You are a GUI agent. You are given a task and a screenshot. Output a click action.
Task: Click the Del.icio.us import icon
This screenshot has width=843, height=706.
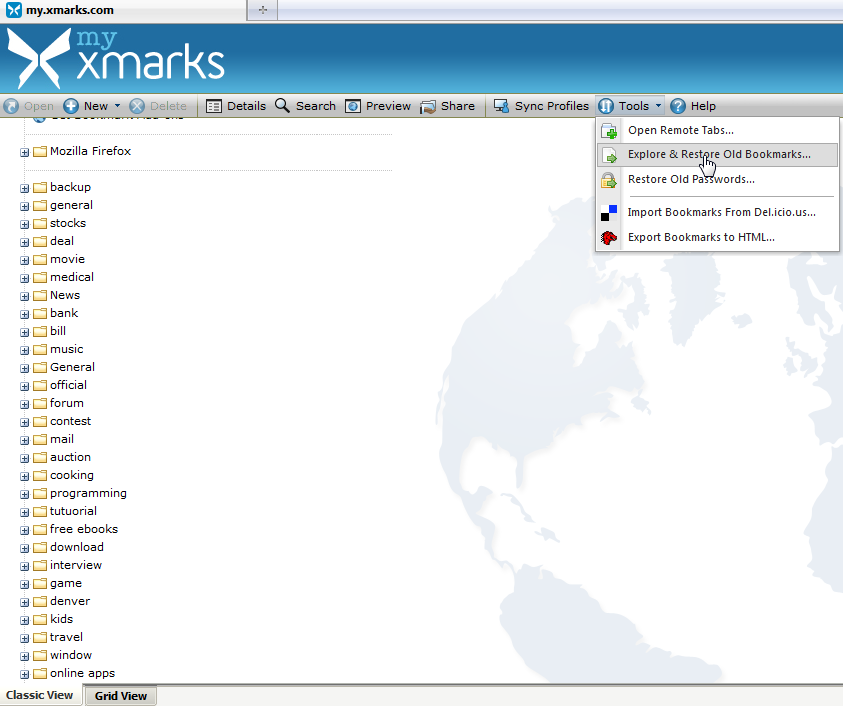coord(609,213)
